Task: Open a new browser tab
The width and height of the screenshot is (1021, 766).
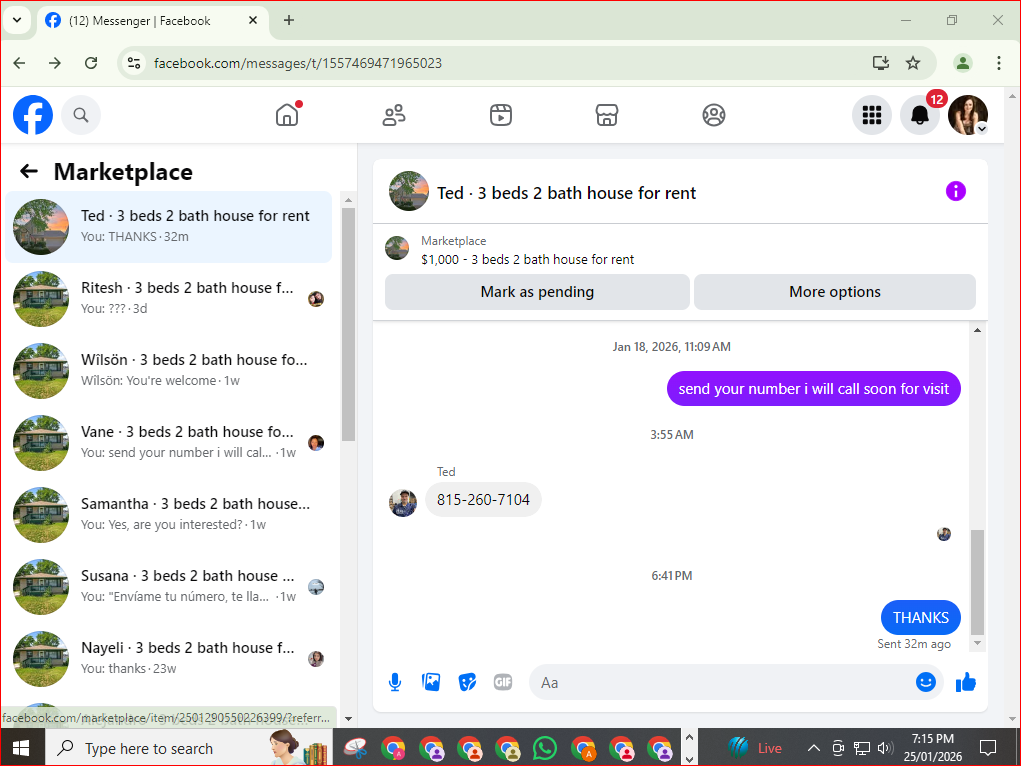Action: (x=289, y=20)
